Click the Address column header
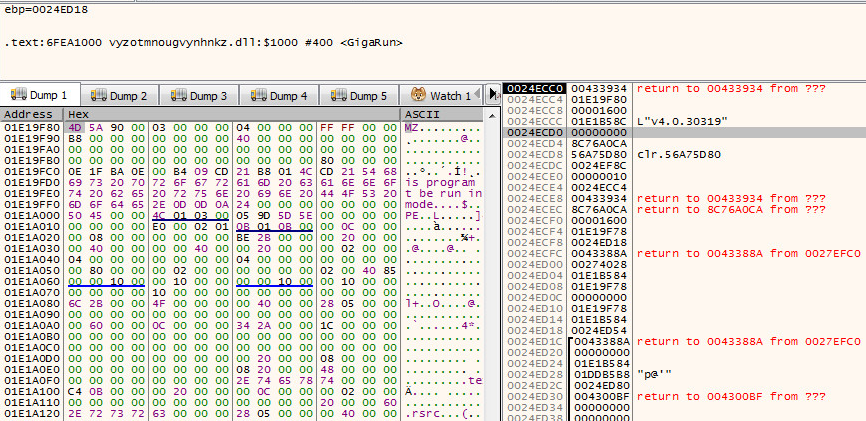The height and width of the screenshot is (421, 866). tap(32, 114)
